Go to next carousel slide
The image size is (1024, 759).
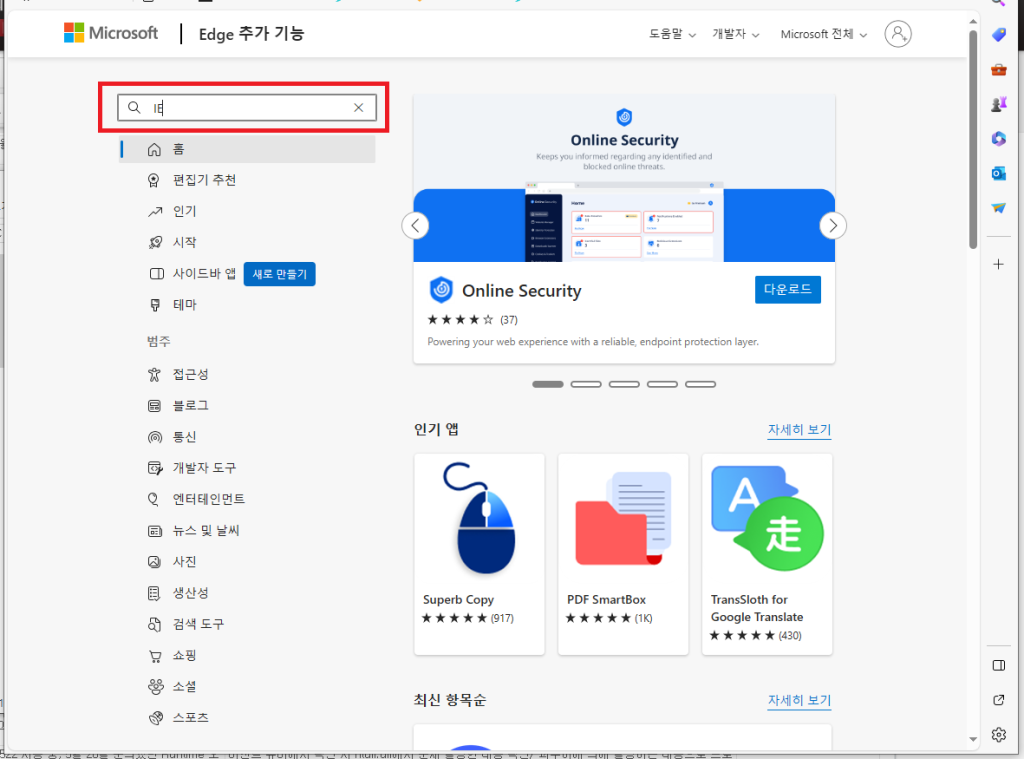tap(833, 225)
